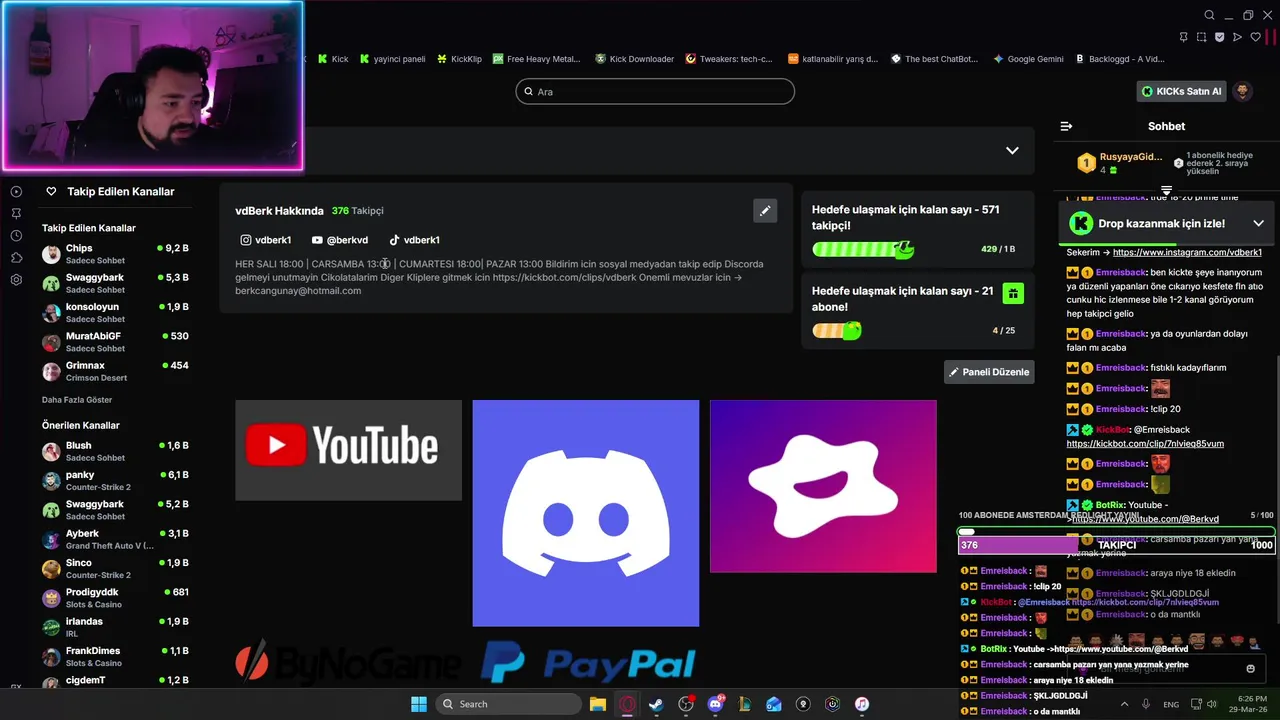Viewport: 1280px width, 720px height.
Task: Click the shield ad-blocker icon in toolbar
Action: pos(1220,37)
